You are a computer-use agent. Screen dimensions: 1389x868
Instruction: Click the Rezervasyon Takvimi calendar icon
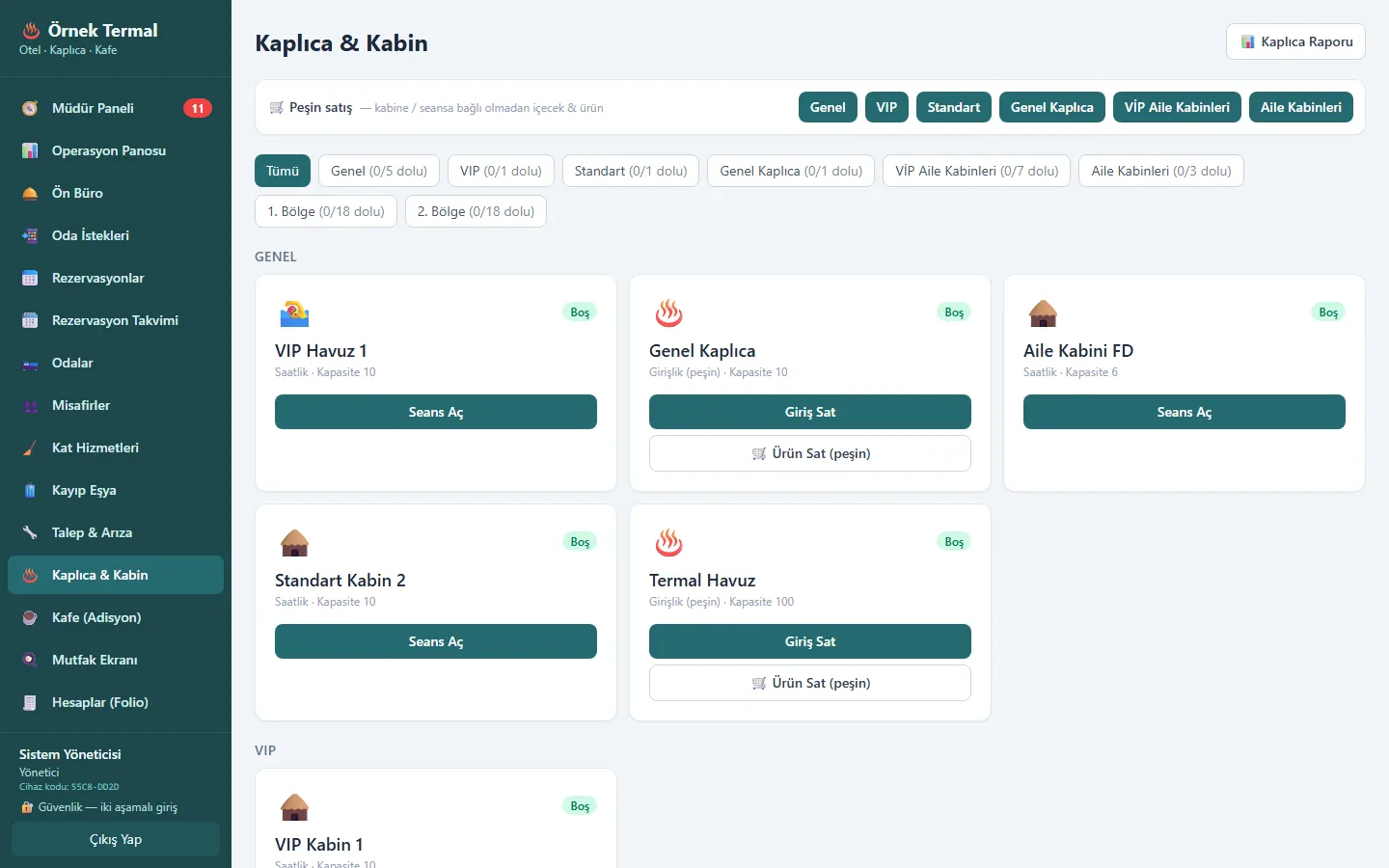30,320
